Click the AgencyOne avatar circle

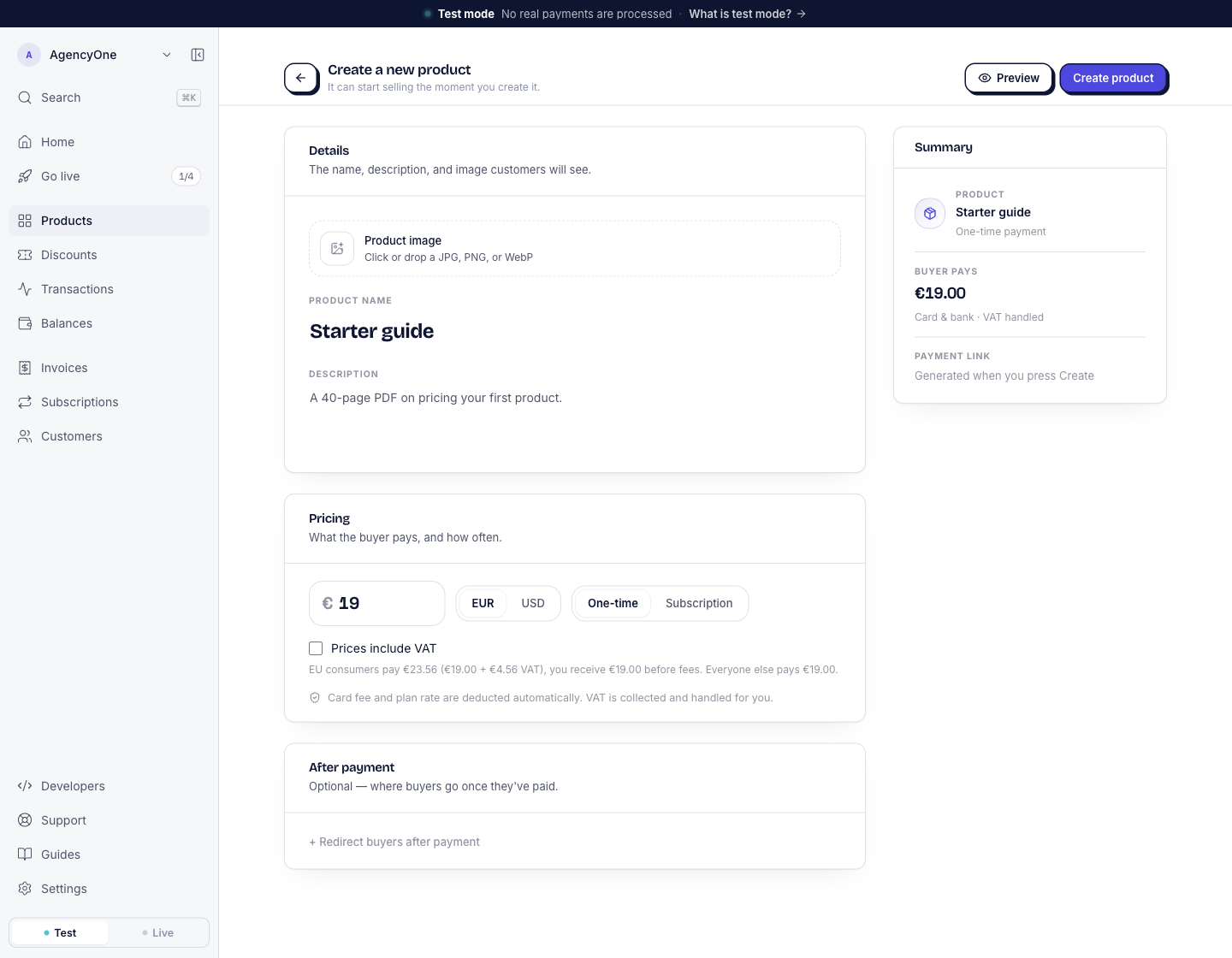(x=29, y=55)
